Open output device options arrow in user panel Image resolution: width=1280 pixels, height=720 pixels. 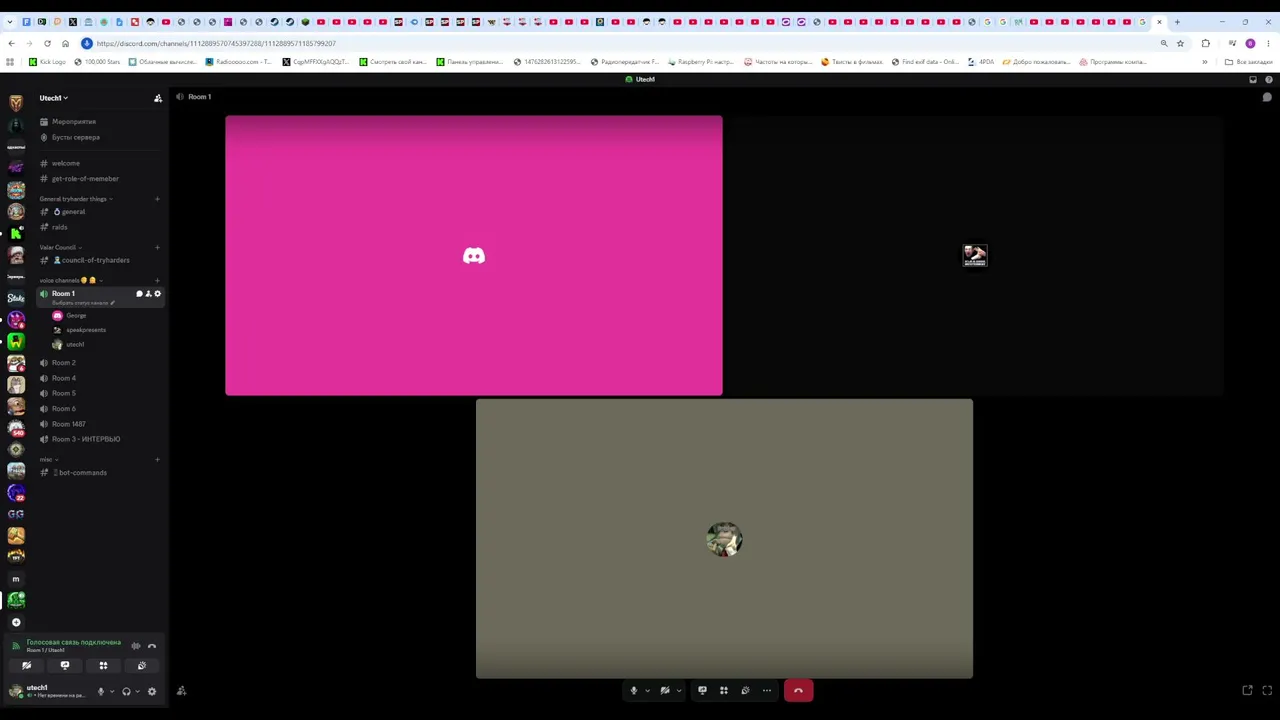point(137,691)
